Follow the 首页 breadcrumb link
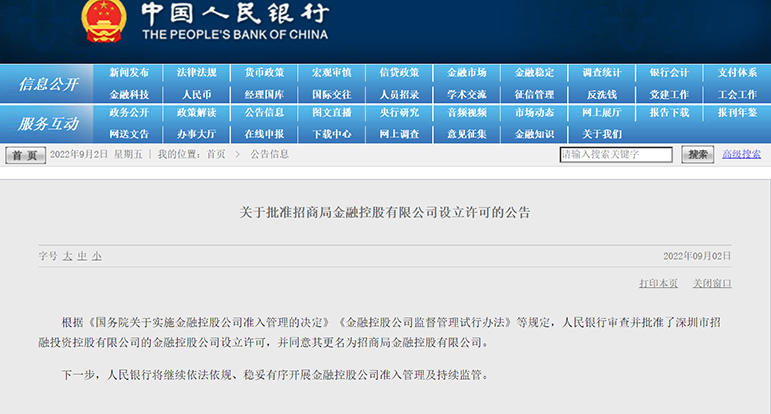771x414 pixels. pyautogui.click(x=216, y=154)
